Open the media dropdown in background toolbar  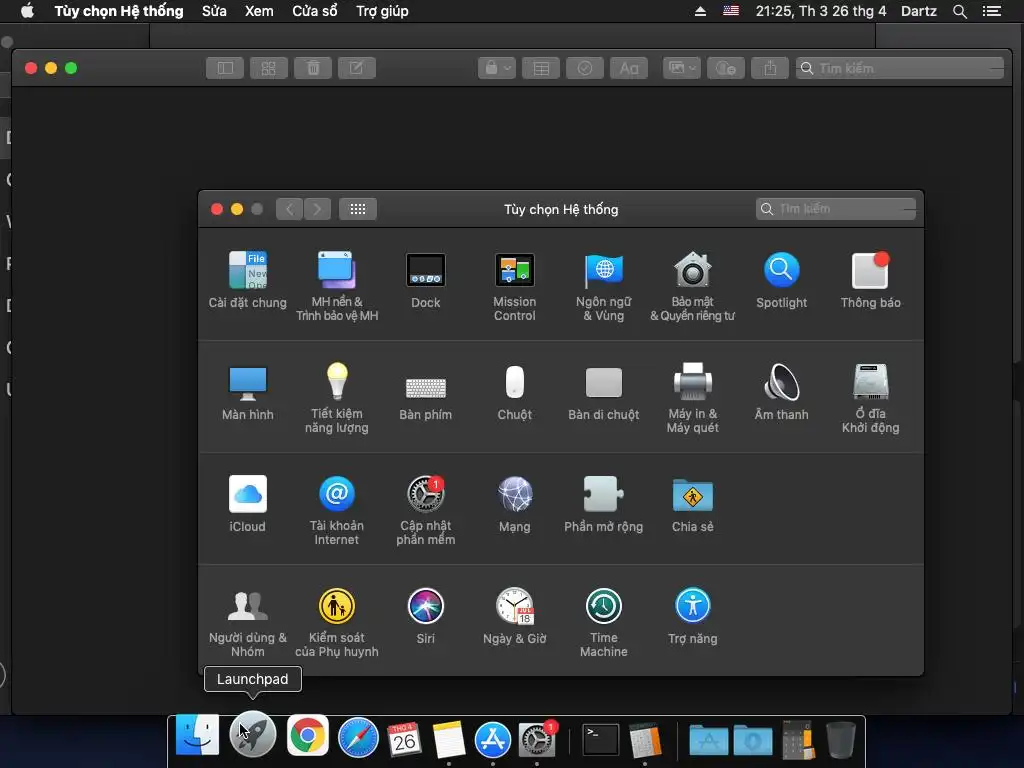point(682,68)
